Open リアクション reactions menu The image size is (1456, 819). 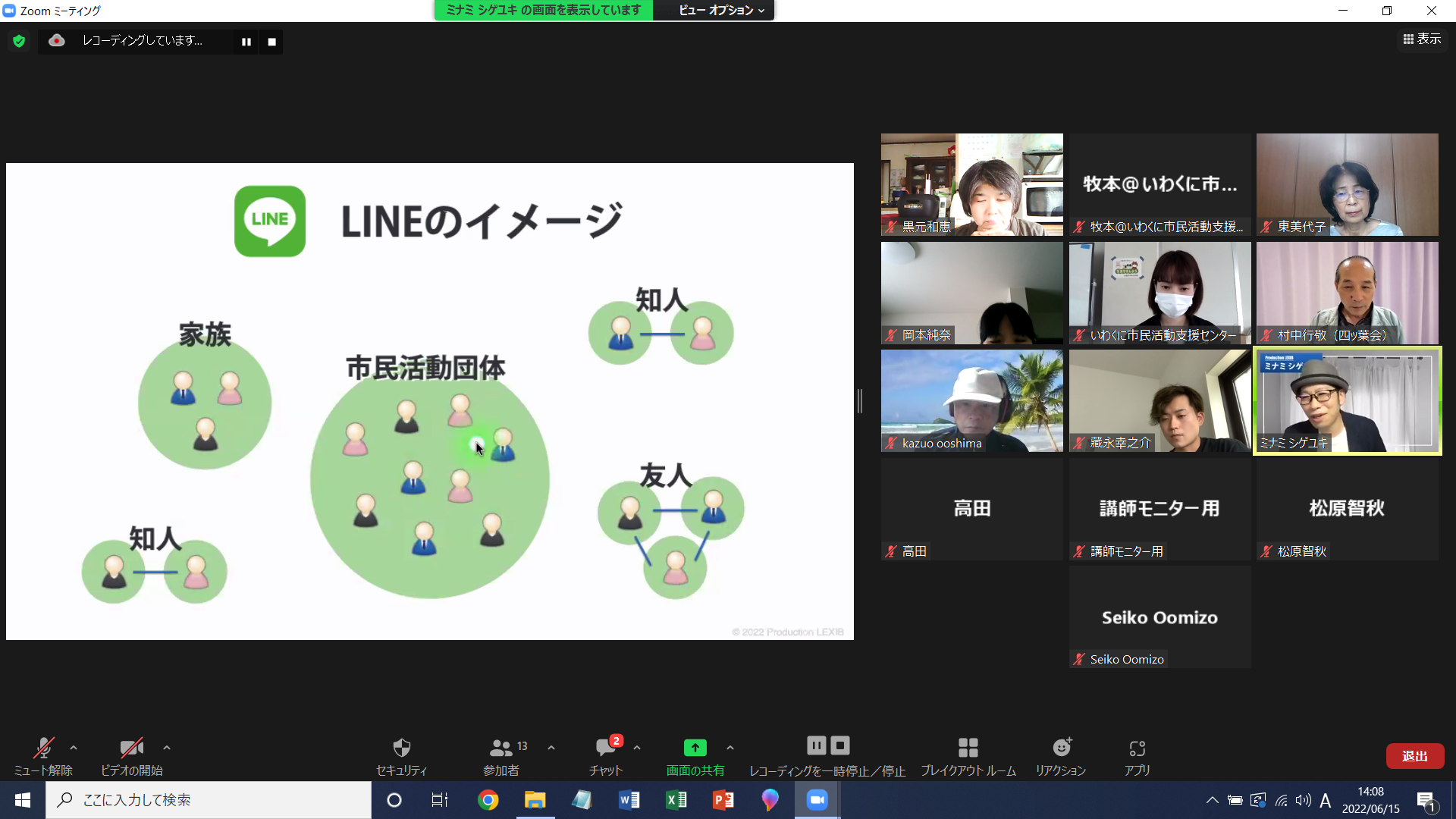1061,756
